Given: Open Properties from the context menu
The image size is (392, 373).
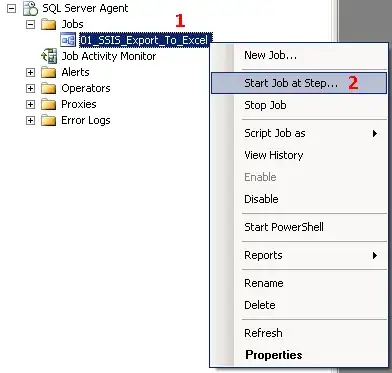Looking at the screenshot, I should pos(299,355).
